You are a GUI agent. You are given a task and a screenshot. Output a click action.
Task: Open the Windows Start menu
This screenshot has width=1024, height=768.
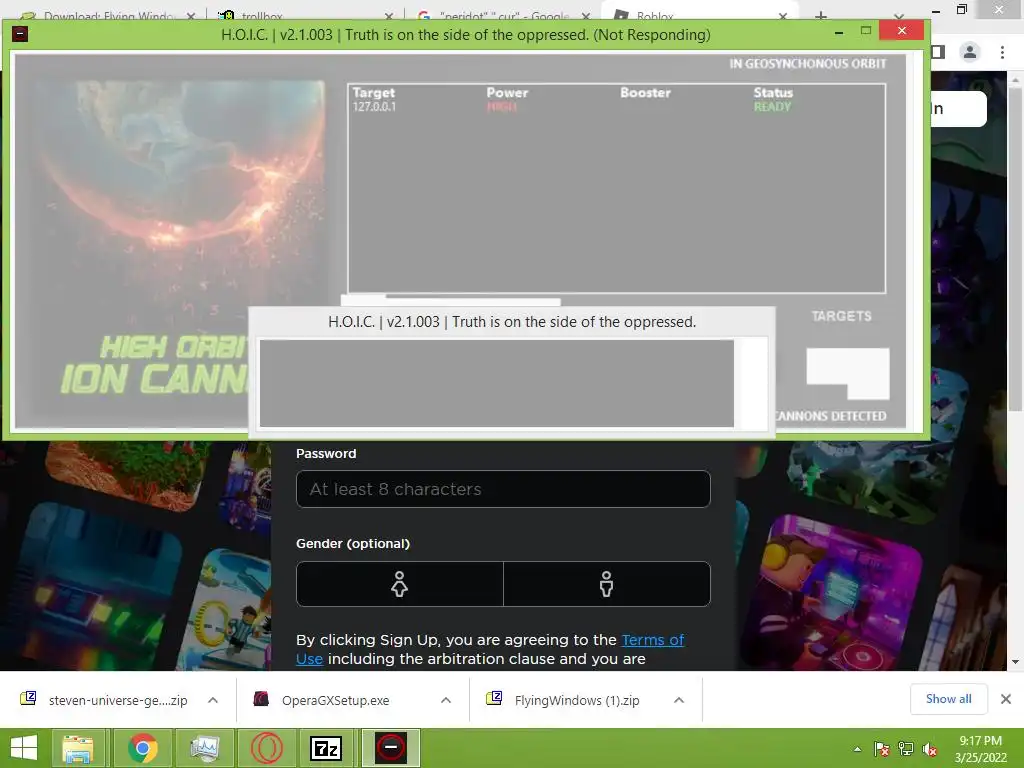coord(24,748)
